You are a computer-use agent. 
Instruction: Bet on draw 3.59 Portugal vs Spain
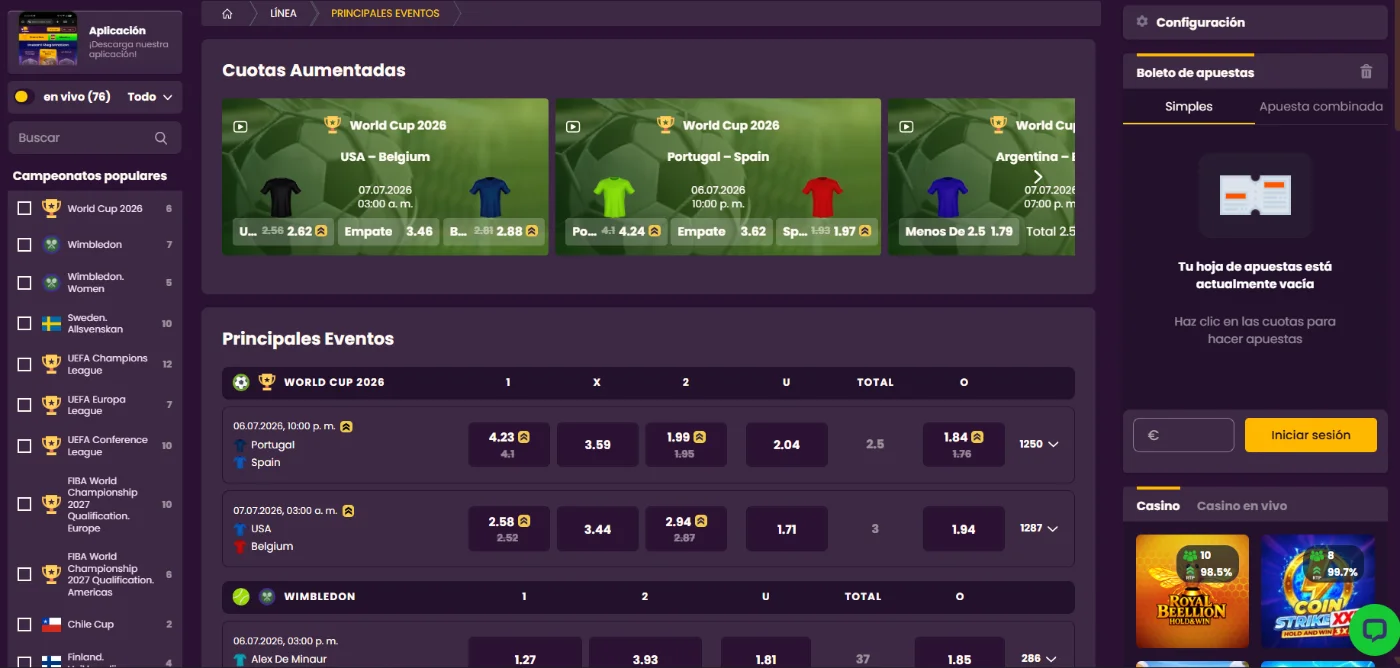coord(597,445)
